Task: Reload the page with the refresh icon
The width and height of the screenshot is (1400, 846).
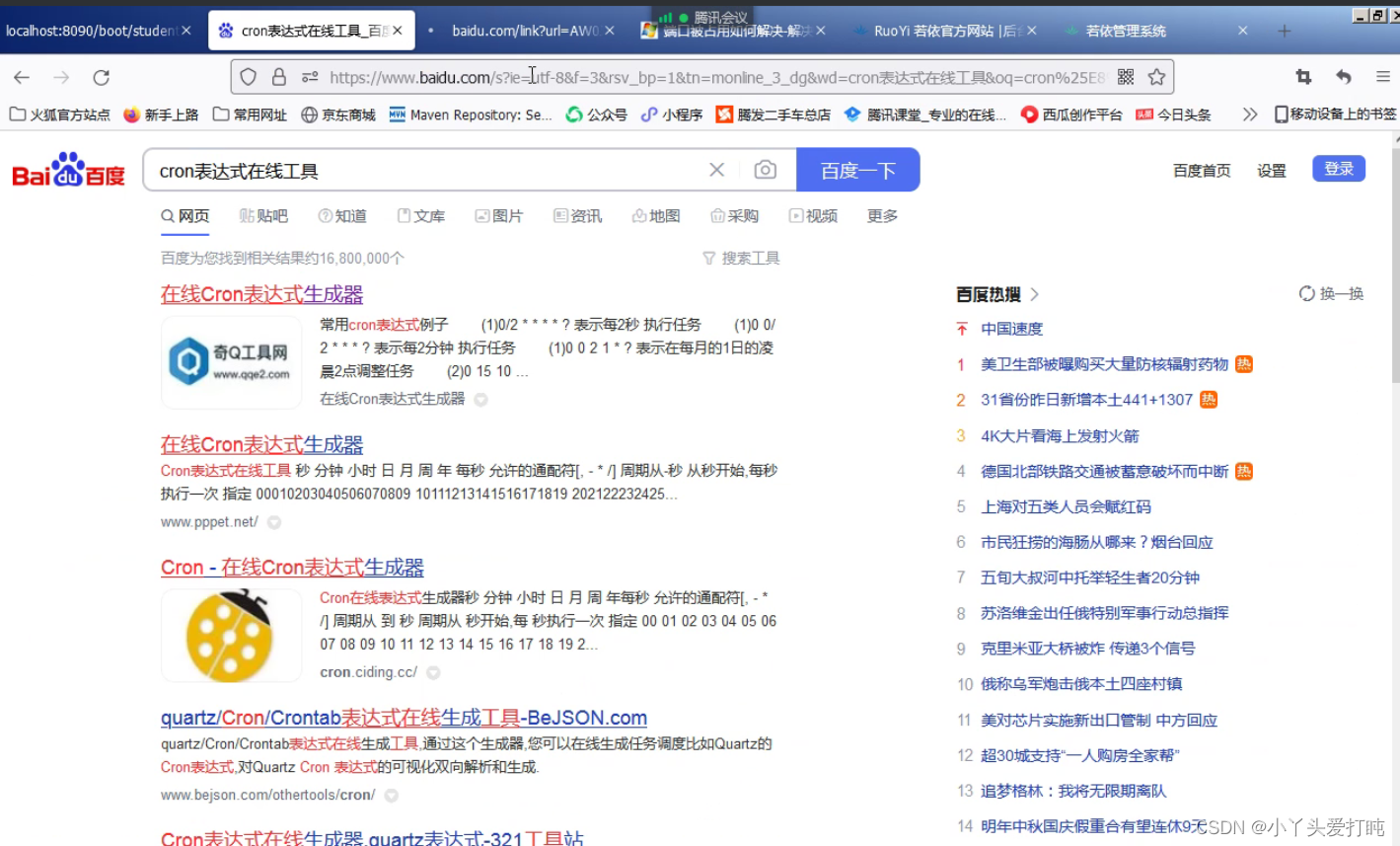Action: 101,77
